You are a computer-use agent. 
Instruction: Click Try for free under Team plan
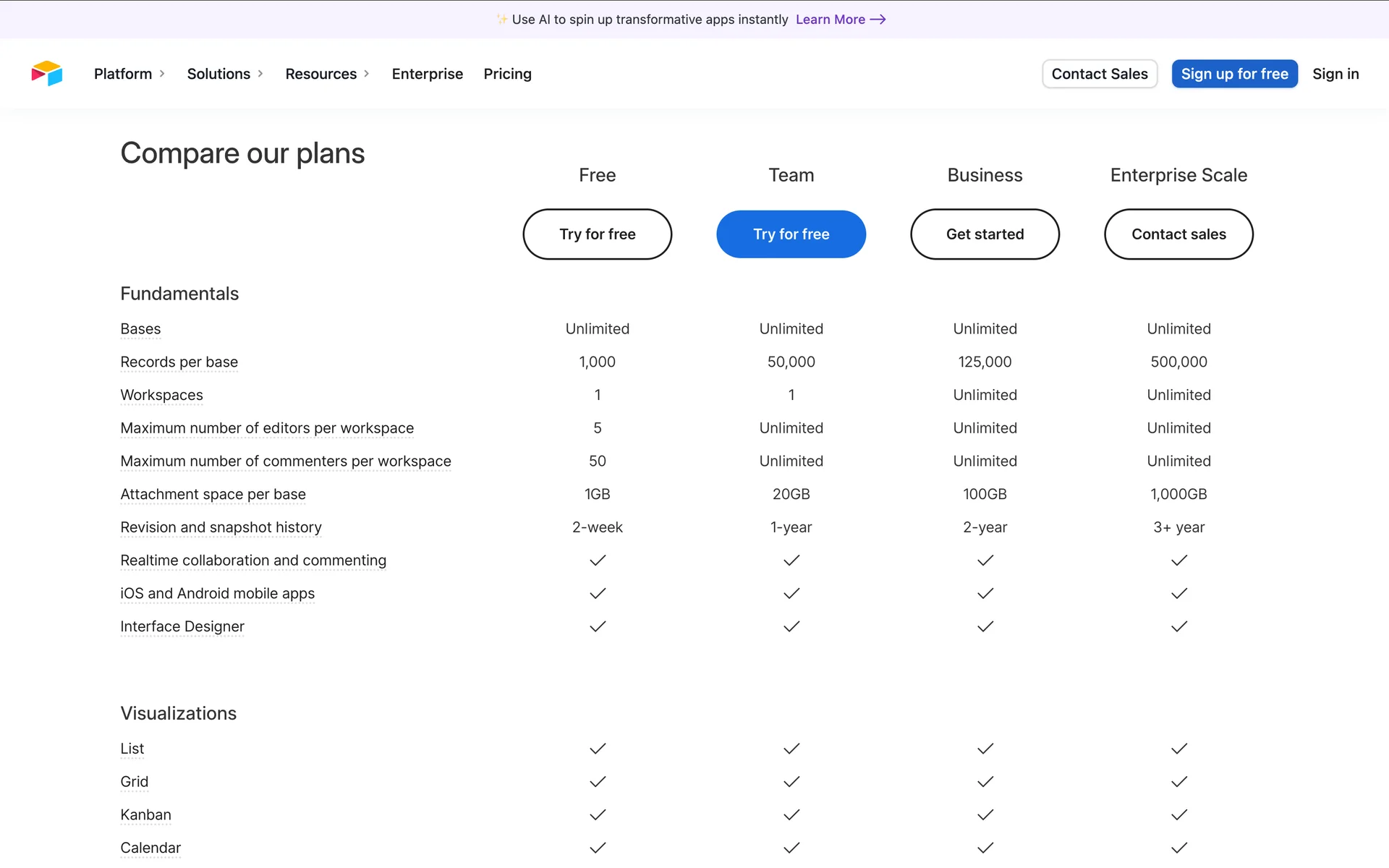pos(791,234)
